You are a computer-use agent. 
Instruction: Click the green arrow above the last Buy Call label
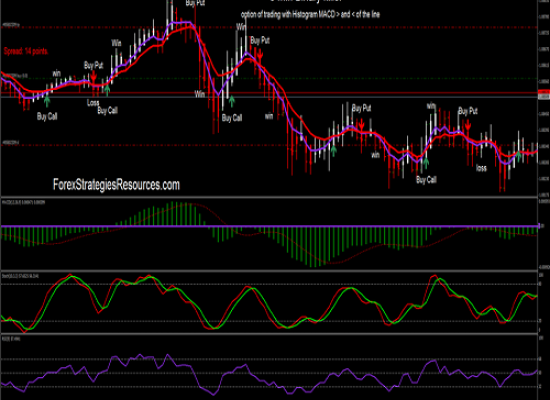(x=426, y=163)
